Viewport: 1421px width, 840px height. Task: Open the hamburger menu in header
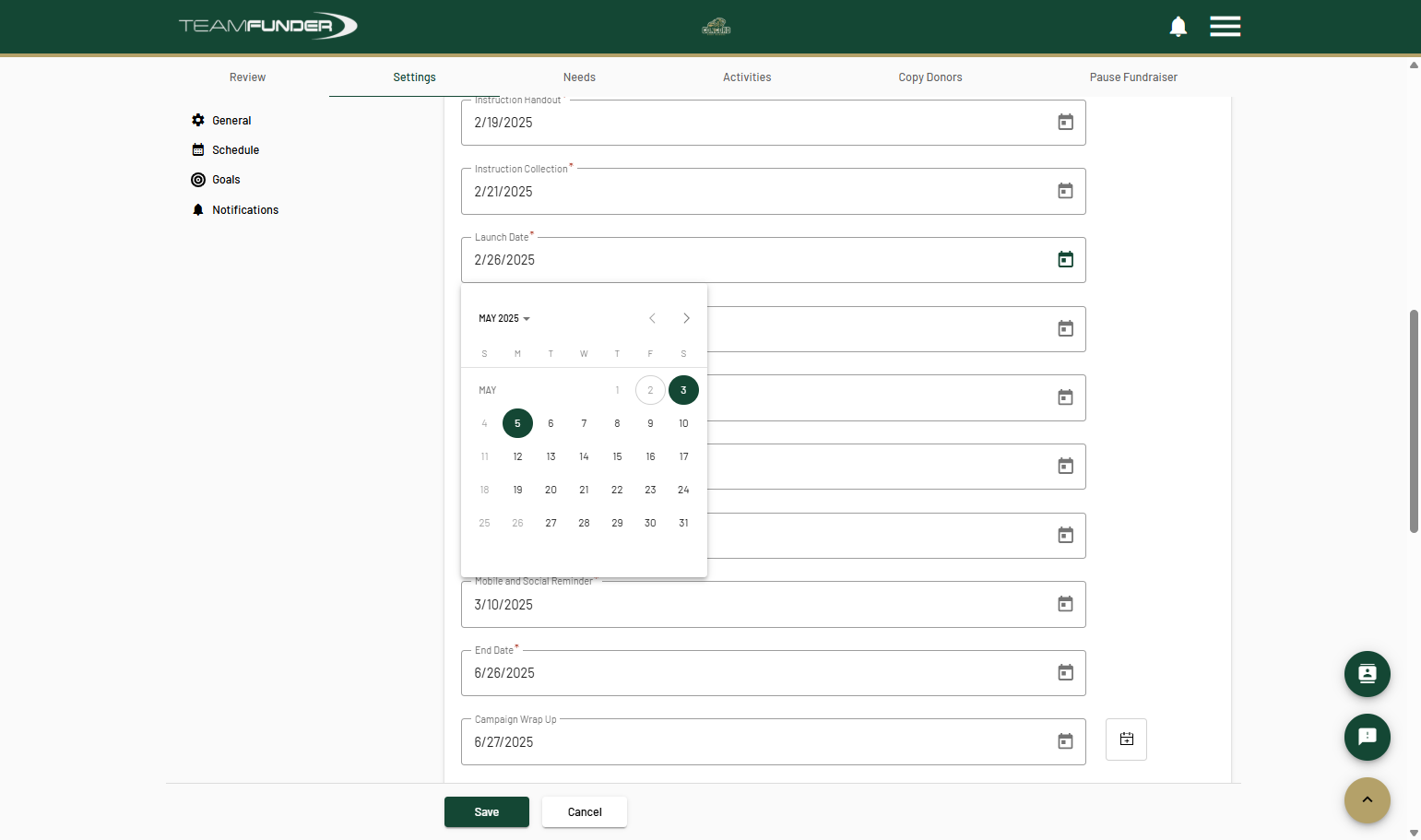pyautogui.click(x=1225, y=27)
